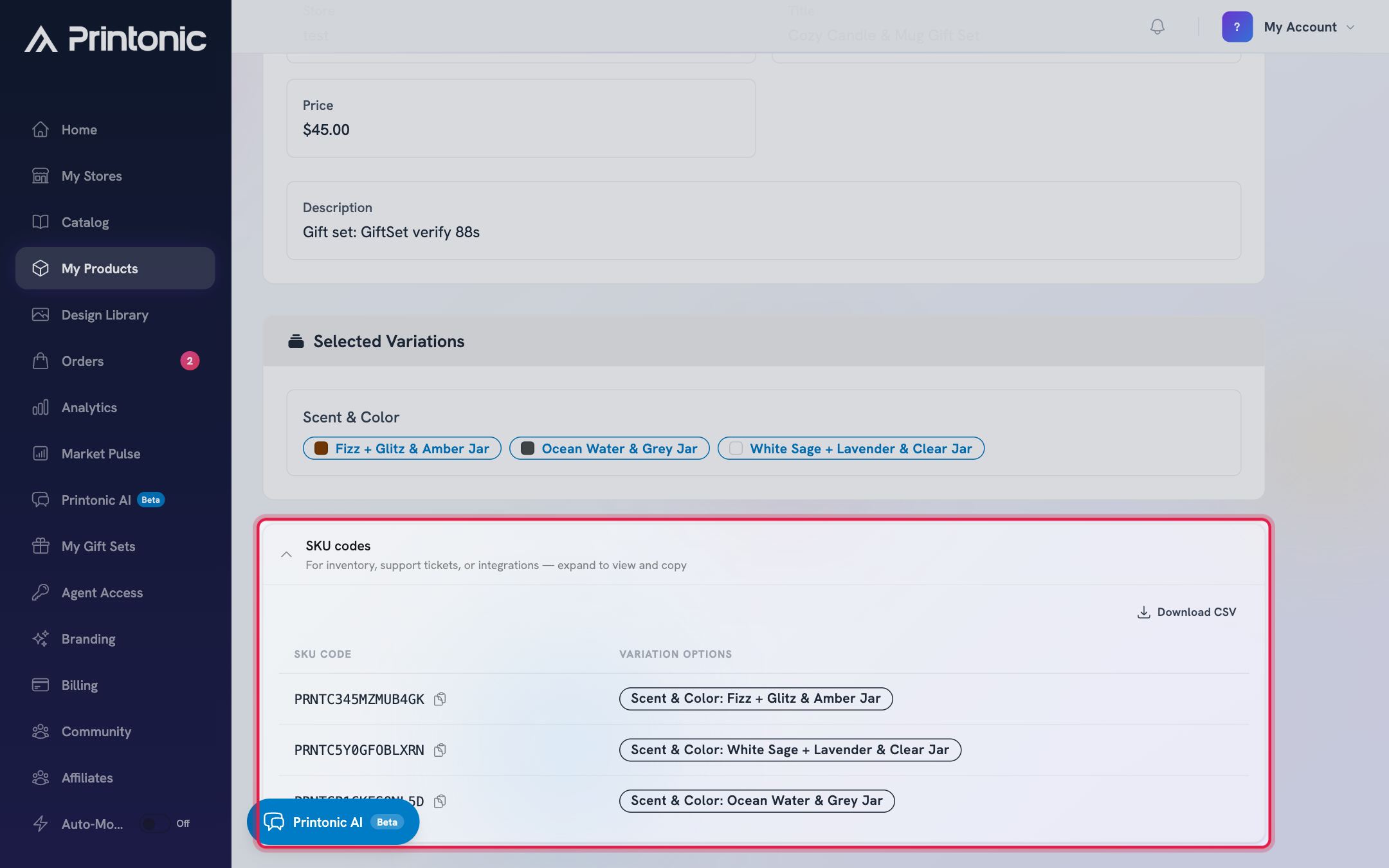Click the Agent Access key icon
Image resolution: width=1389 pixels, height=868 pixels.
point(41,592)
